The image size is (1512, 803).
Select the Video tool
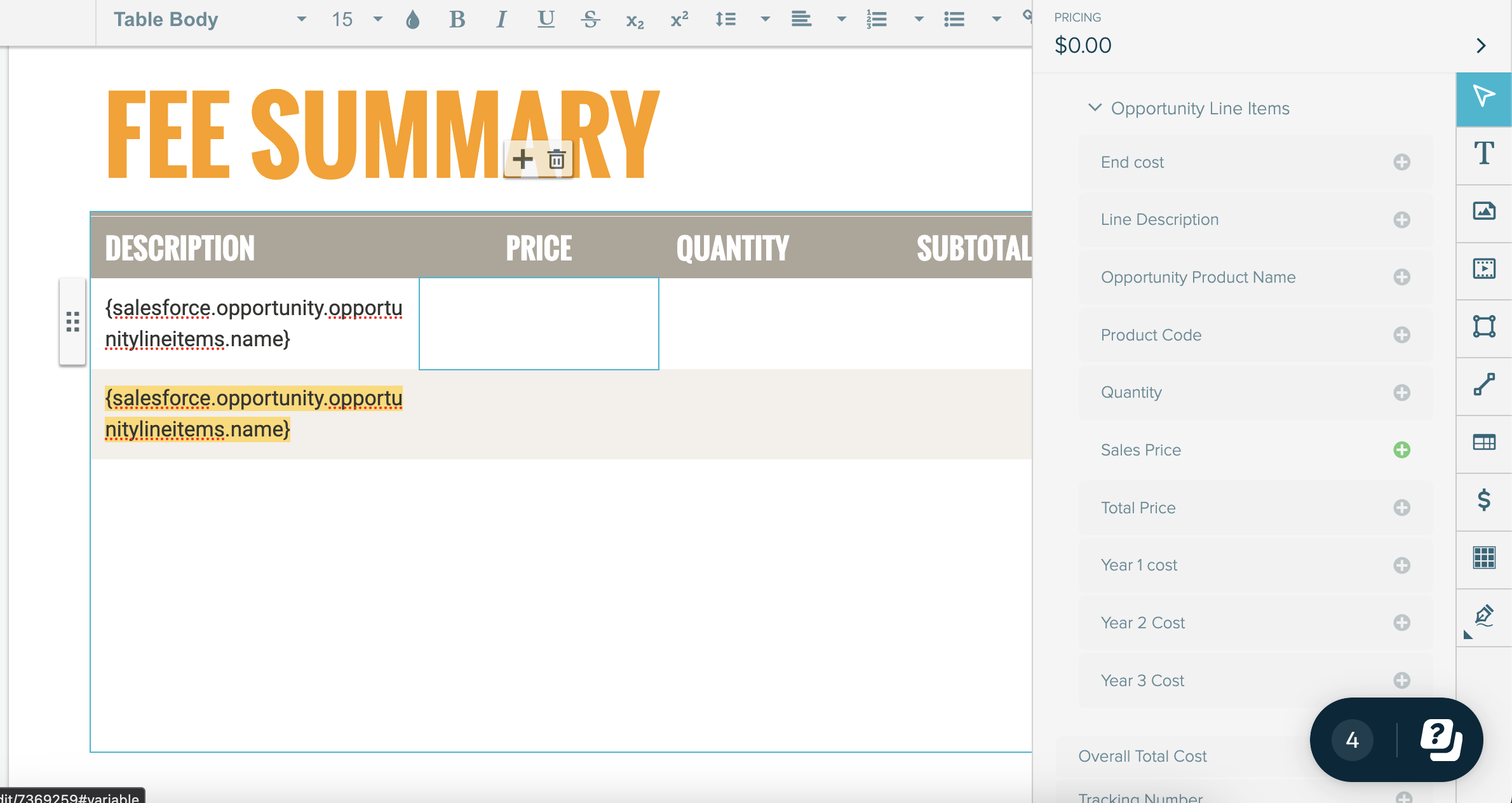tap(1484, 269)
